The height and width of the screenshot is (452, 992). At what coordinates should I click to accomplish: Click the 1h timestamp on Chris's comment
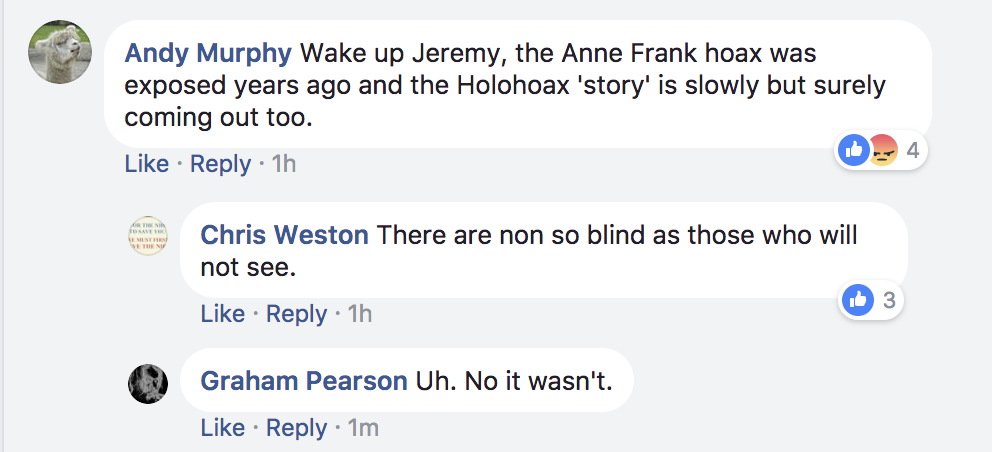coord(359,313)
